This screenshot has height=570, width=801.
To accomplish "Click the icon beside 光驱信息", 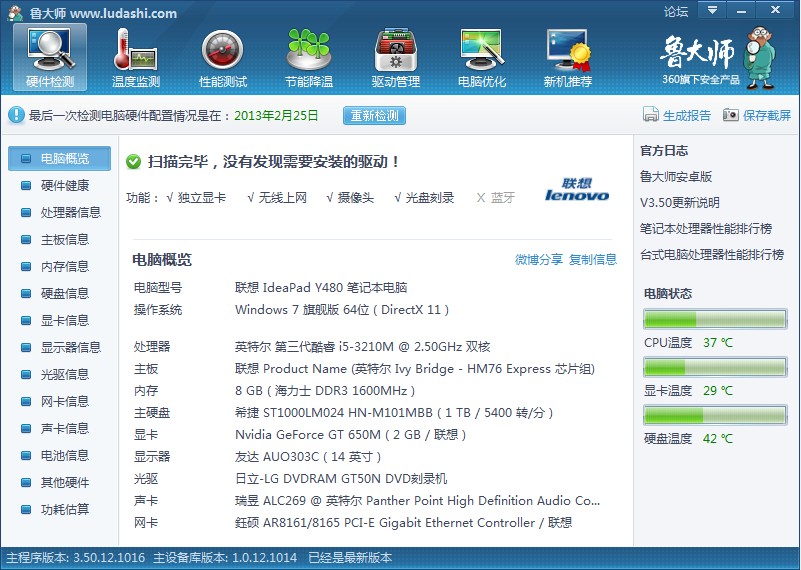I will pos(26,375).
